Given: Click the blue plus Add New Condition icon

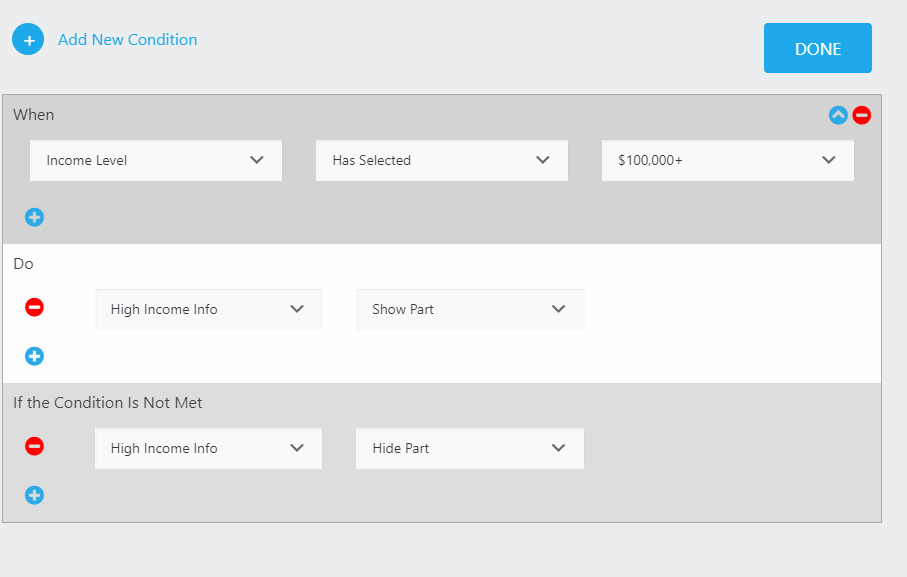Looking at the screenshot, I should (x=28, y=40).
